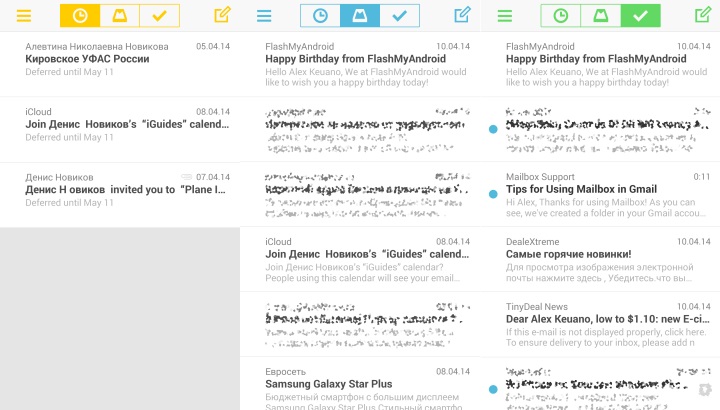This screenshot has height=410, width=720.
Task: Select the highlighted green checkmark tab
Action: (x=641, y=16)
